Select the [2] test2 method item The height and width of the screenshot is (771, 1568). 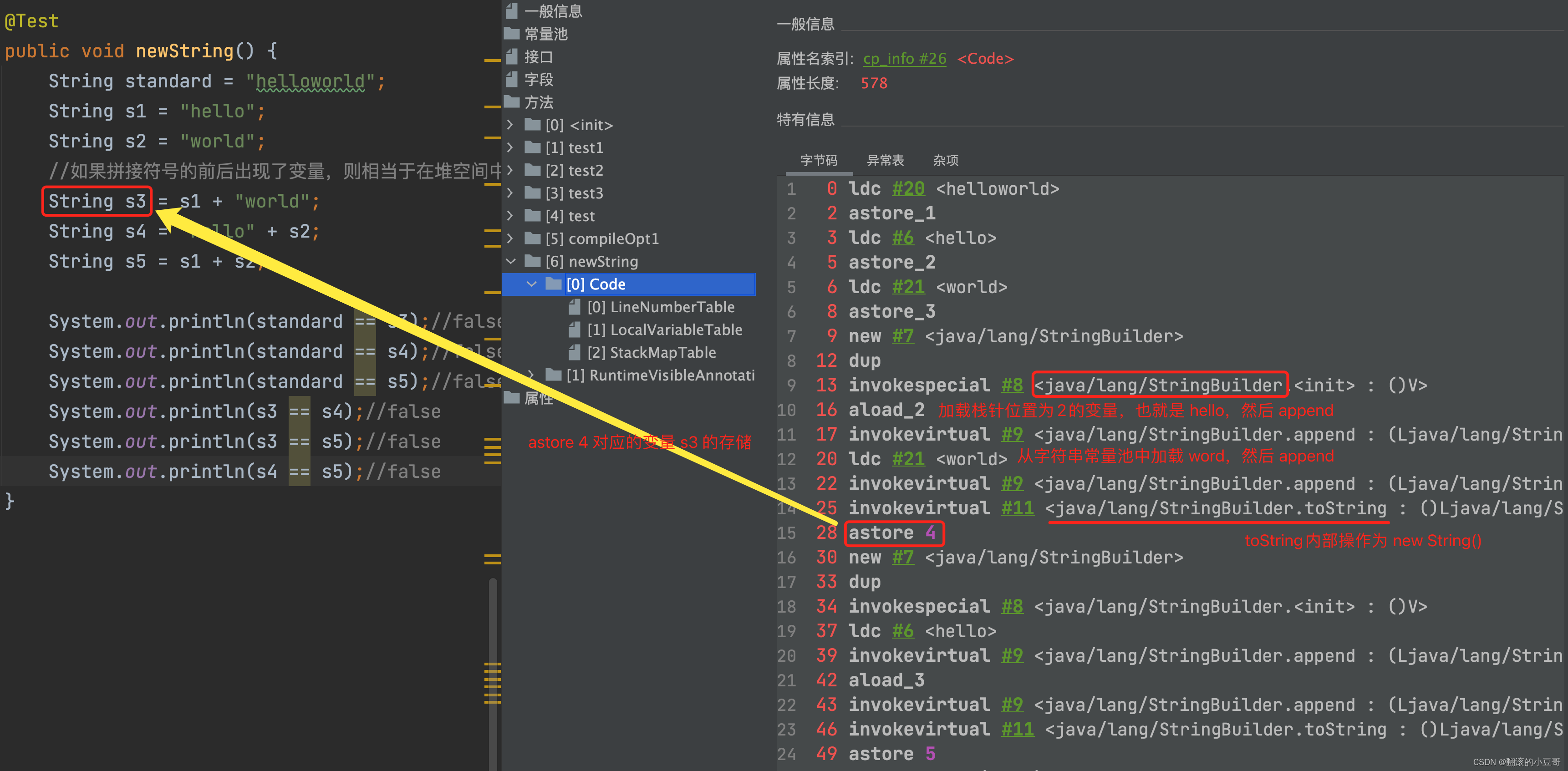[574, 170]
